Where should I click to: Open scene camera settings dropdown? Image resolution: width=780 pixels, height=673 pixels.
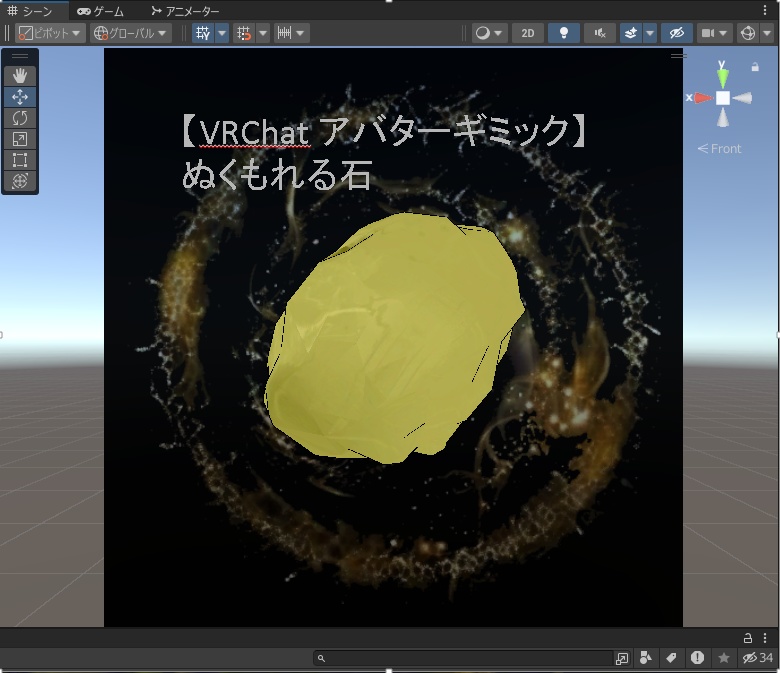714,33
